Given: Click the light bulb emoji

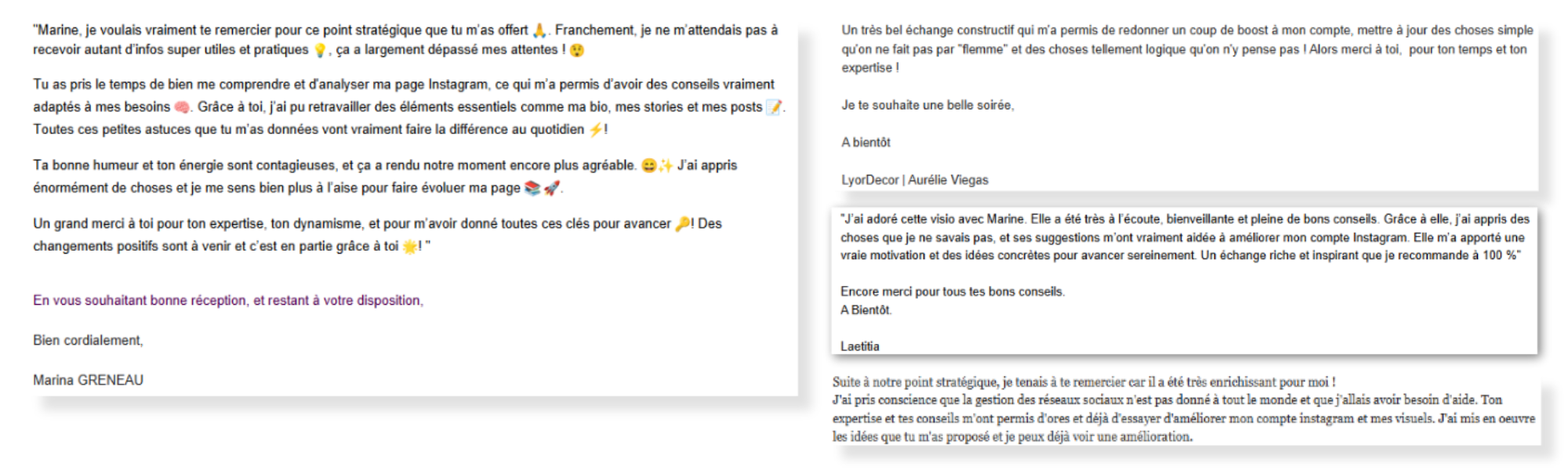Looking at the screenshot, I should [x=319, y=50].
